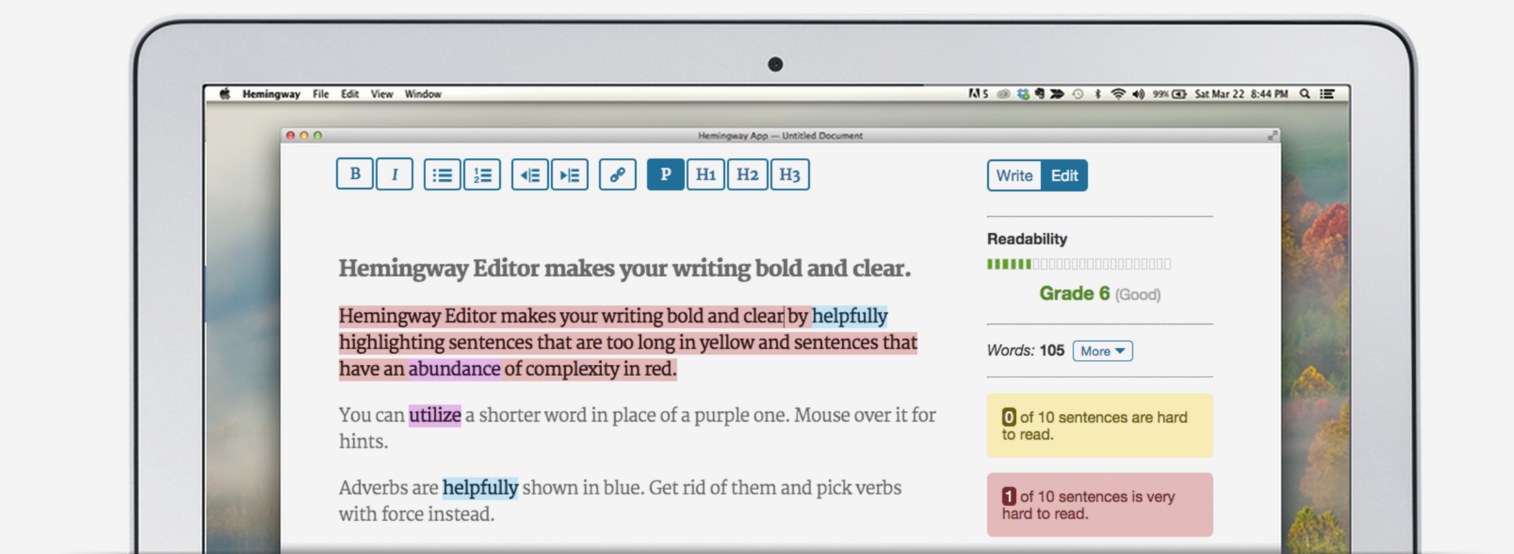The image size is (1514, 554).
Task: Click the Words: 105 count
Action: pyautogui.click(x=1026, y=351)
